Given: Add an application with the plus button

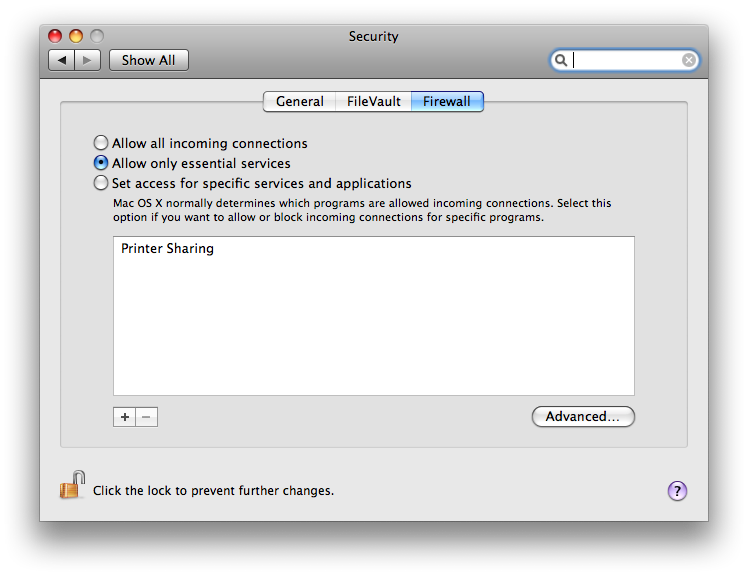Looking at the screenshot, I should [x=125, y=417].
